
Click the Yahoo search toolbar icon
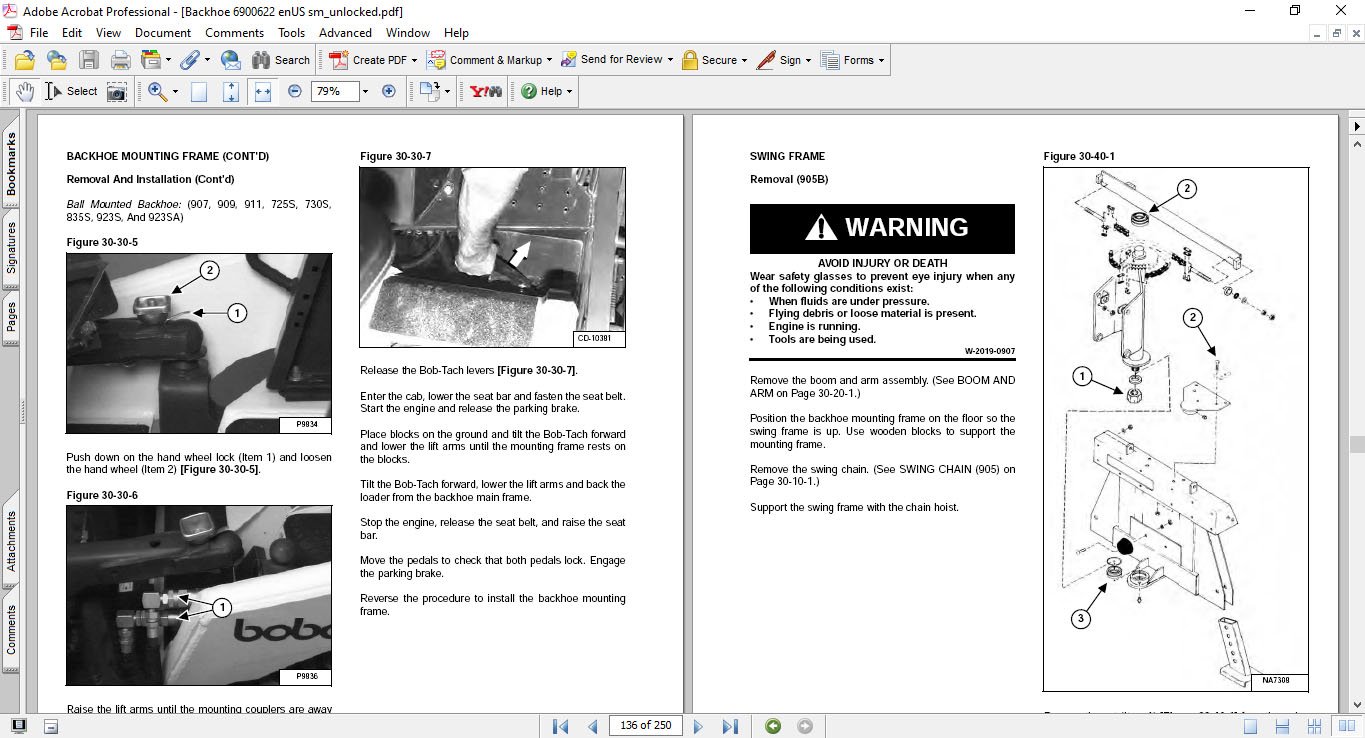[486, 91]
